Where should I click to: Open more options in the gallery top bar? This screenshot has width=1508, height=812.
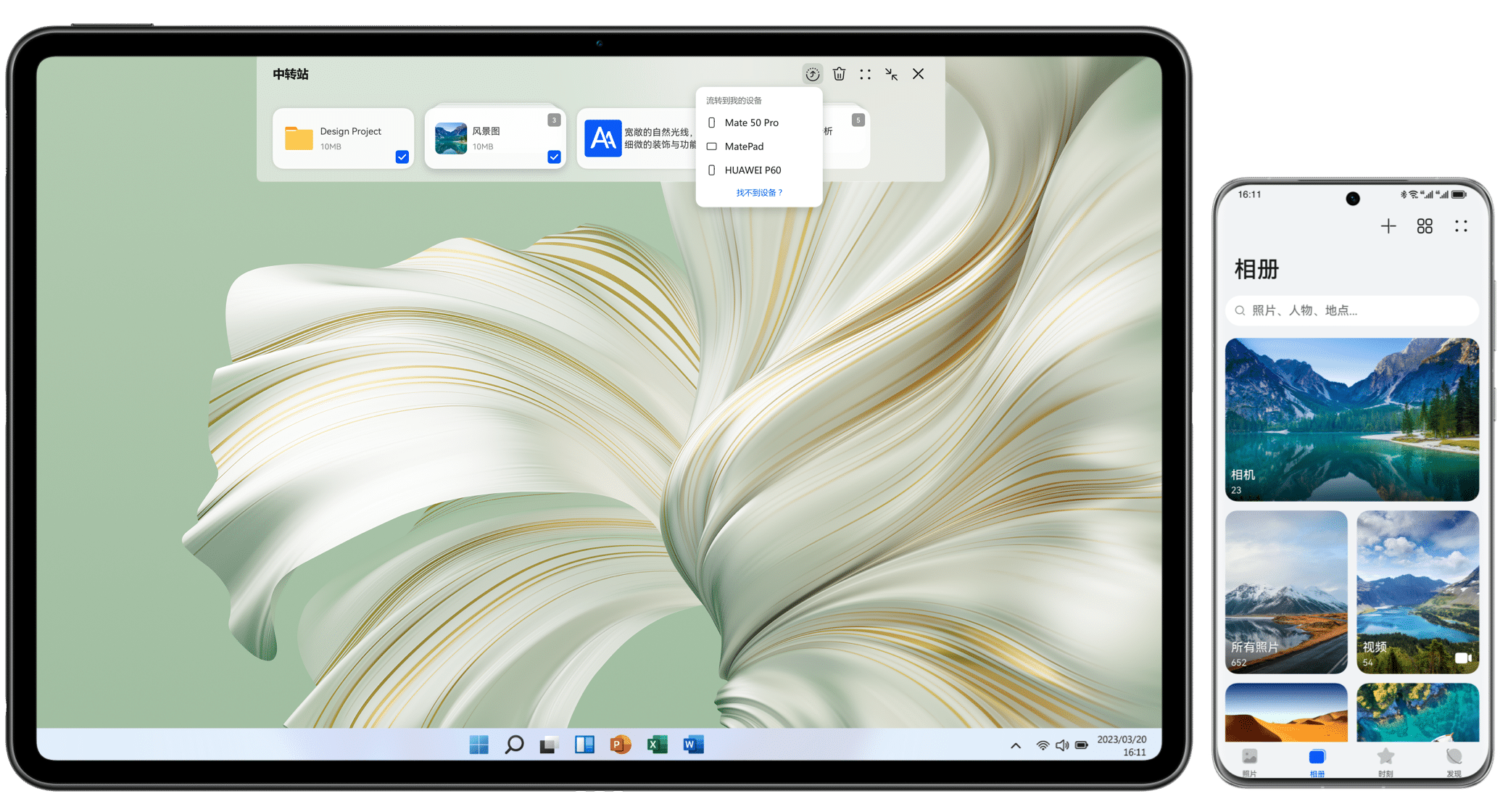[1461, 225]
